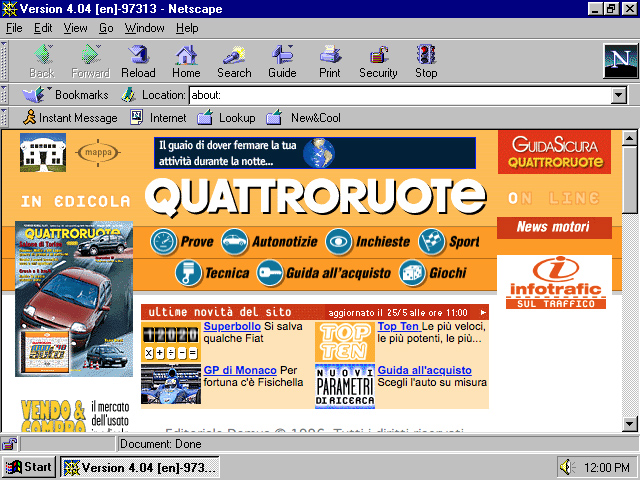Click the Sport checkered flag icon

(431, 242)
